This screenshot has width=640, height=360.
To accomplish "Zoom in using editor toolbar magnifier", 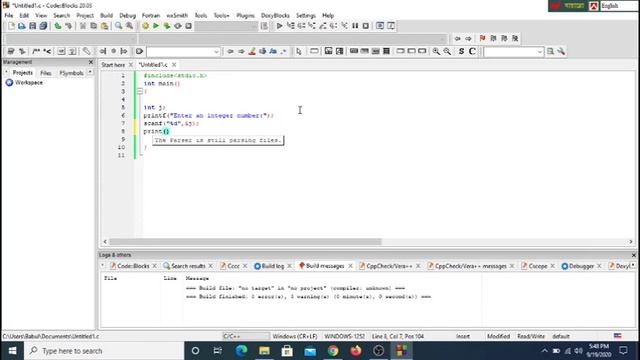I will point(436,51).
